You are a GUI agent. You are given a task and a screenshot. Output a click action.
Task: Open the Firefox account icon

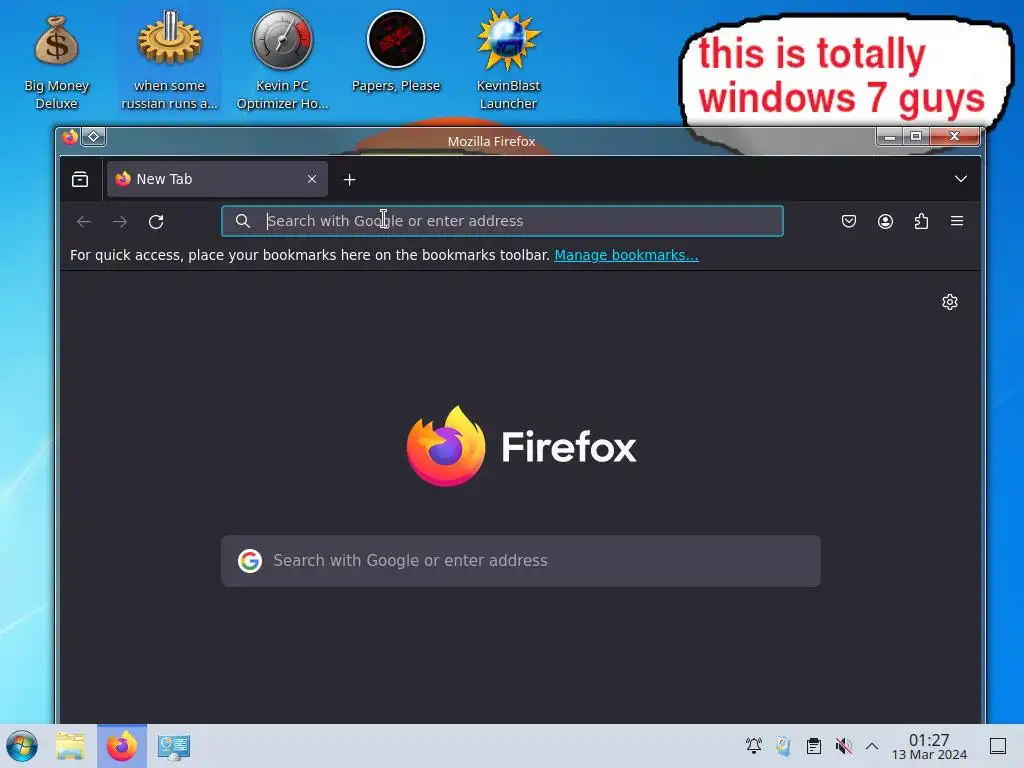885,221
